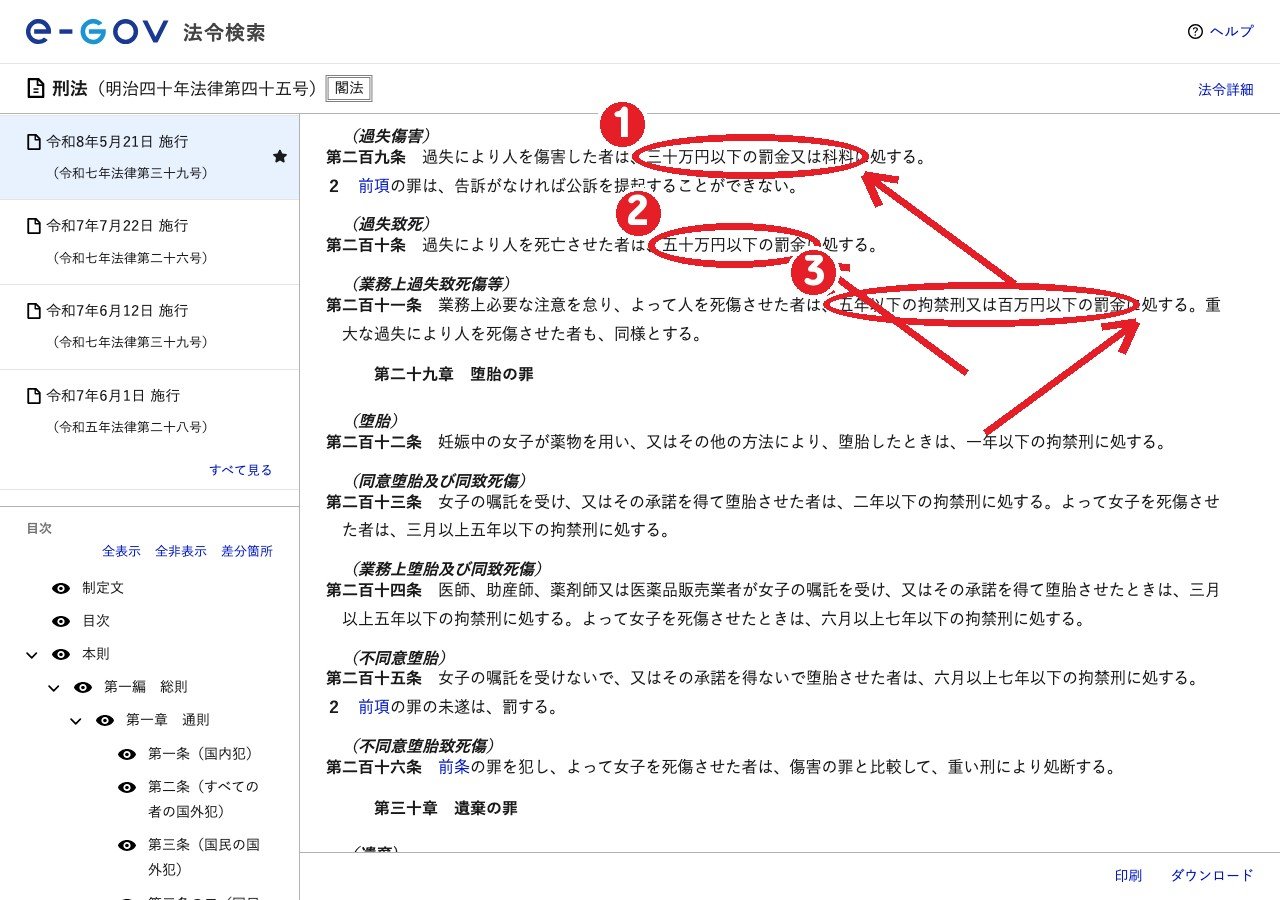Viewport: 1280px width, 900px height.
Task: Click 印刷 at the bottom
Action: [1128, 876]
